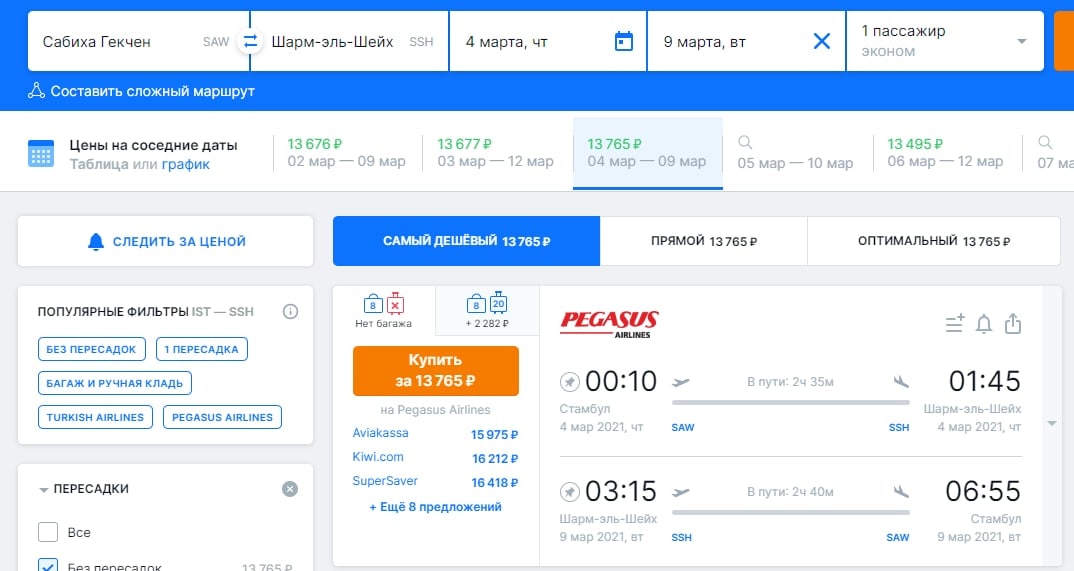Click Следить за ценой button

[x=165, y=241]
